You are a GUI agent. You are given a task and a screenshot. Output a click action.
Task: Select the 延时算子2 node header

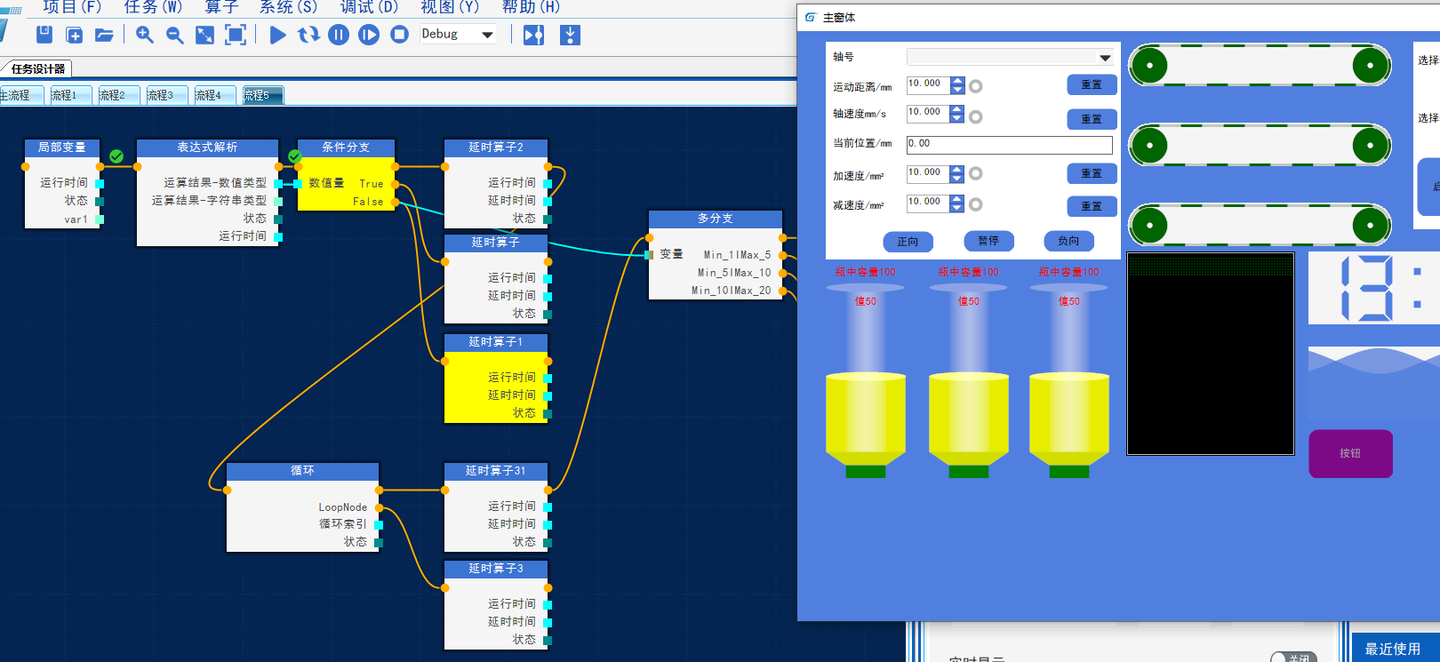(x=496, y=148)
